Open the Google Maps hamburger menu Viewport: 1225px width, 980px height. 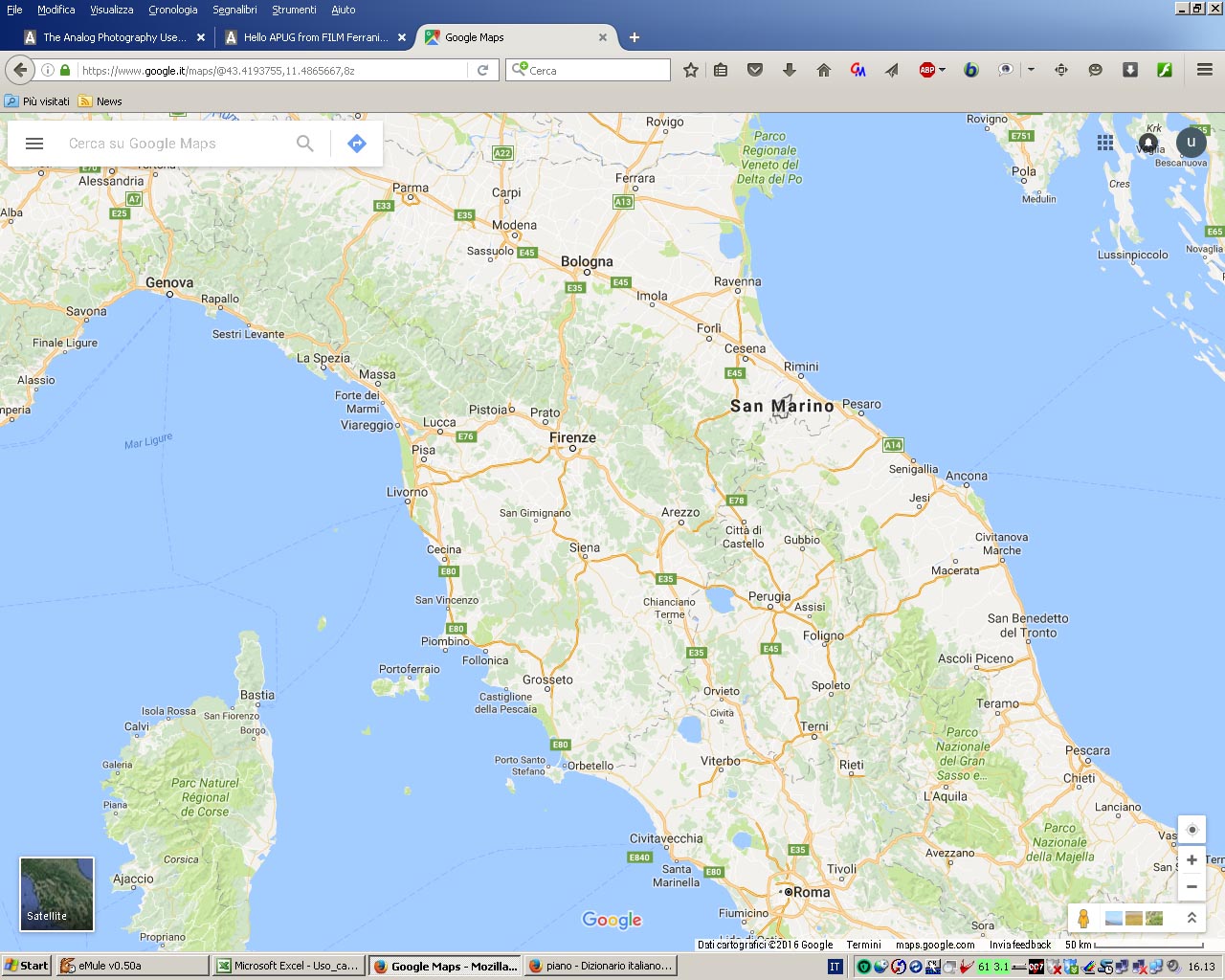click(x=34, y=144)
